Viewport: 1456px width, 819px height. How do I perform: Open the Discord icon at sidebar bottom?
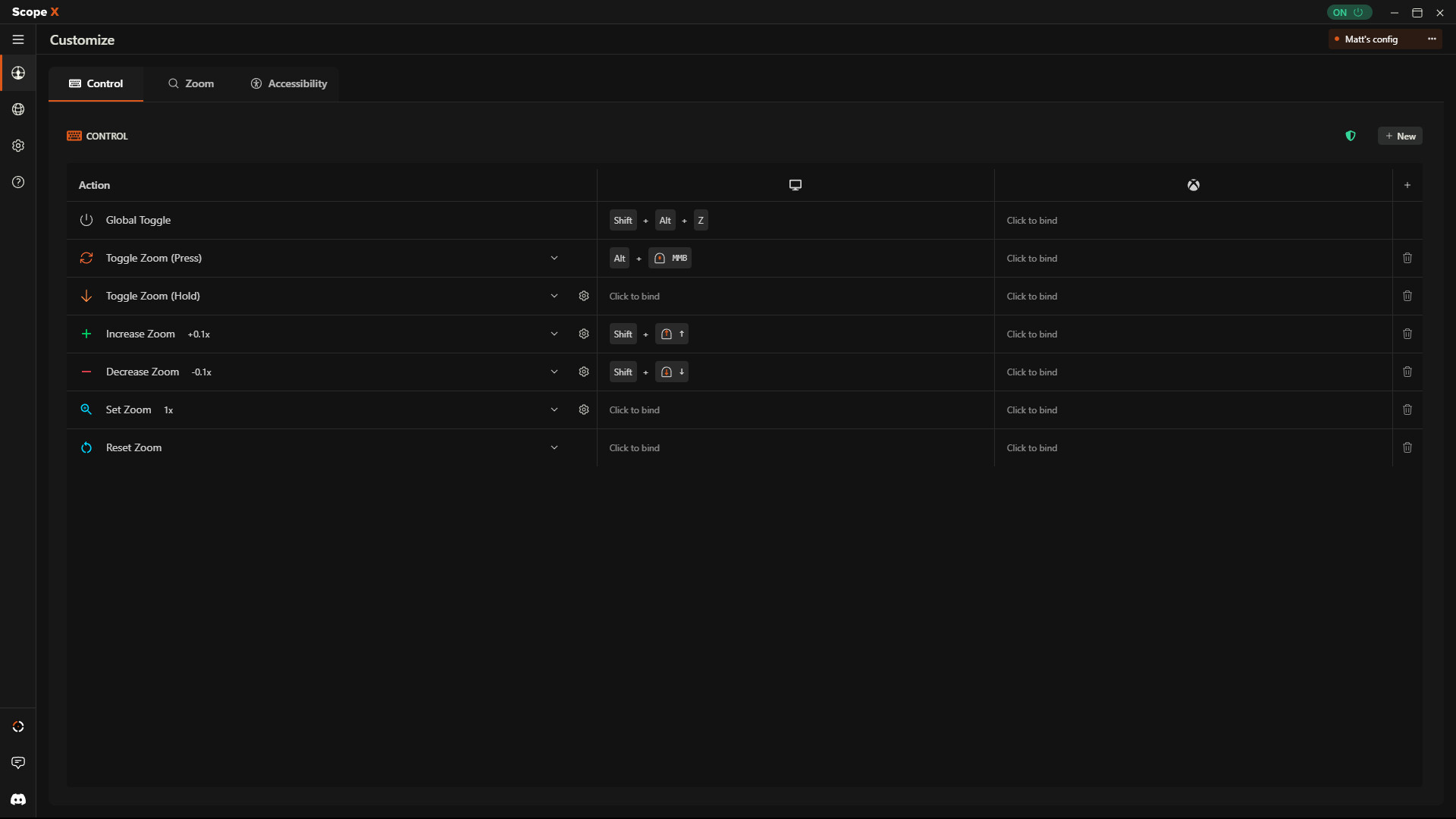click(18, 799)
